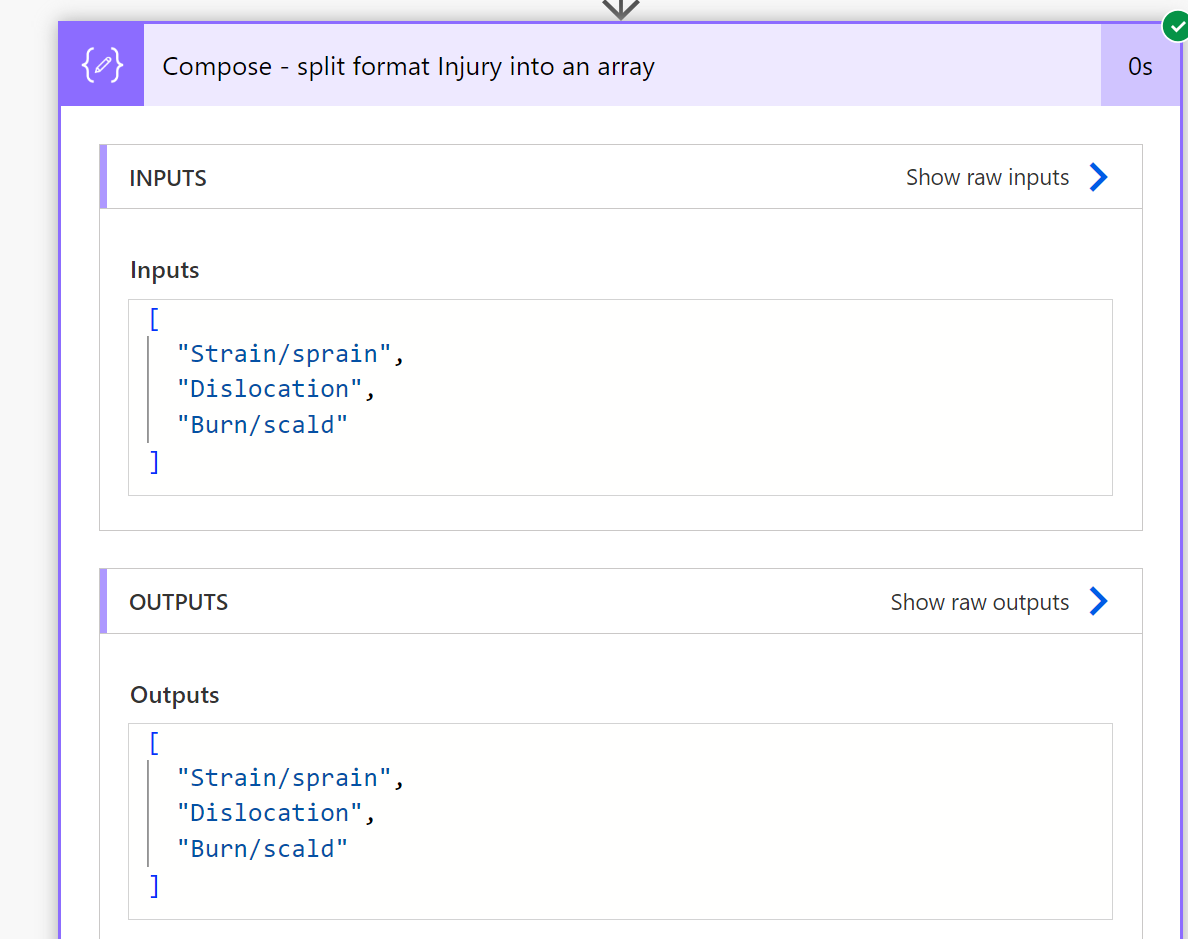Open the Show raw outputs link
The width and height of the screenshot is (1188, 939).
pyautogui.click(x=979, y=602)
